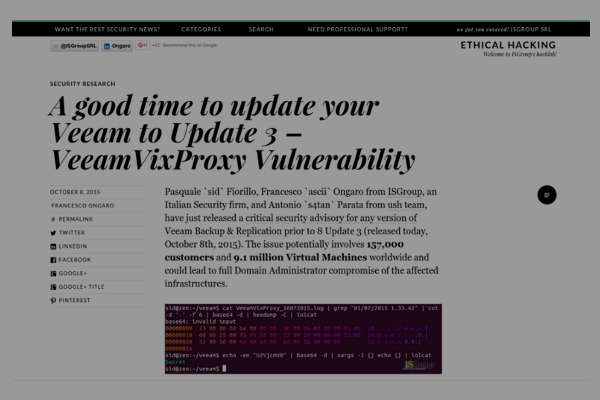The height and width of the screenshot is (400, 600).
Task: Pin the article using Pinterest icon
Action: tap(53, 299)
